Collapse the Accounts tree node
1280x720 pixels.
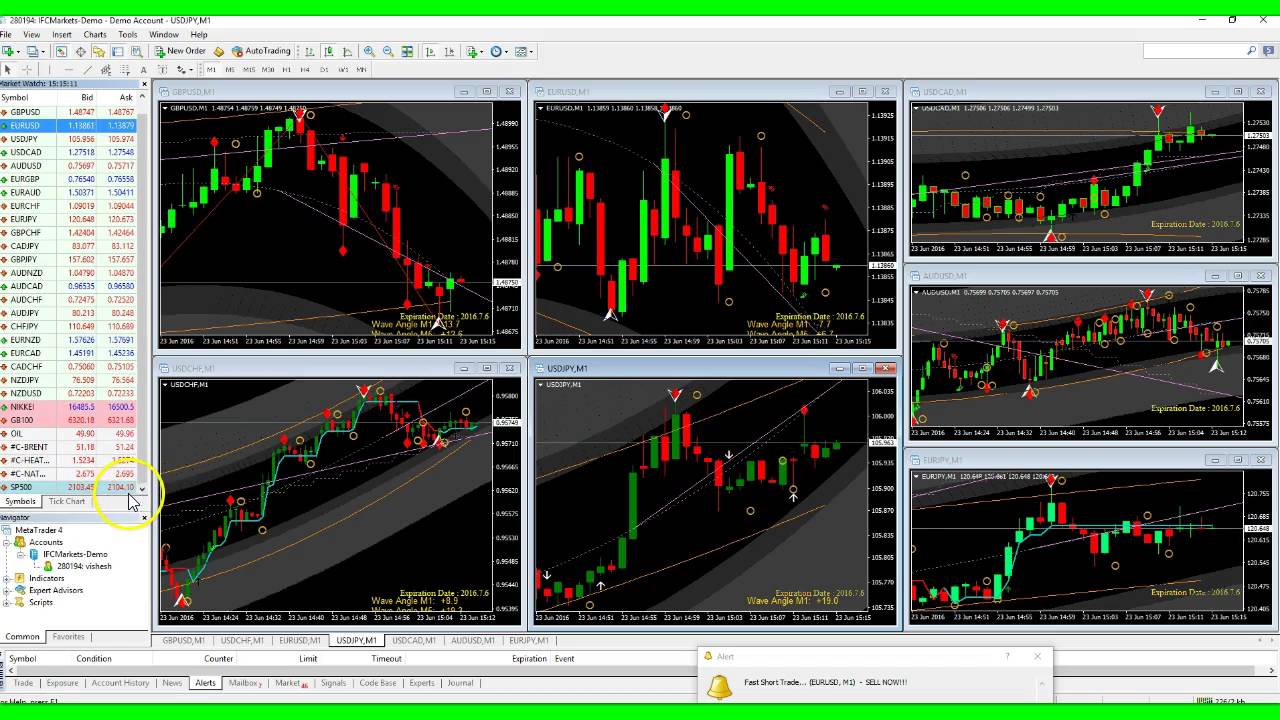pos(7,542)
